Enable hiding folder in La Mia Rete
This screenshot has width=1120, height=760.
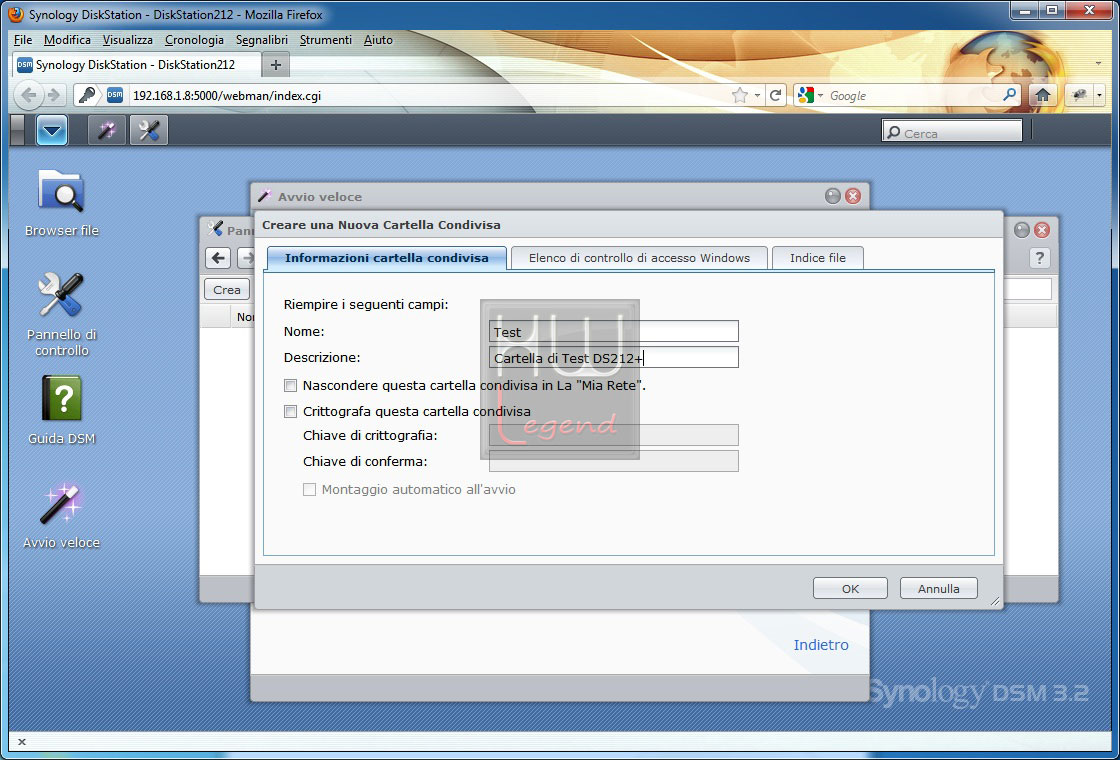point(290,386)
